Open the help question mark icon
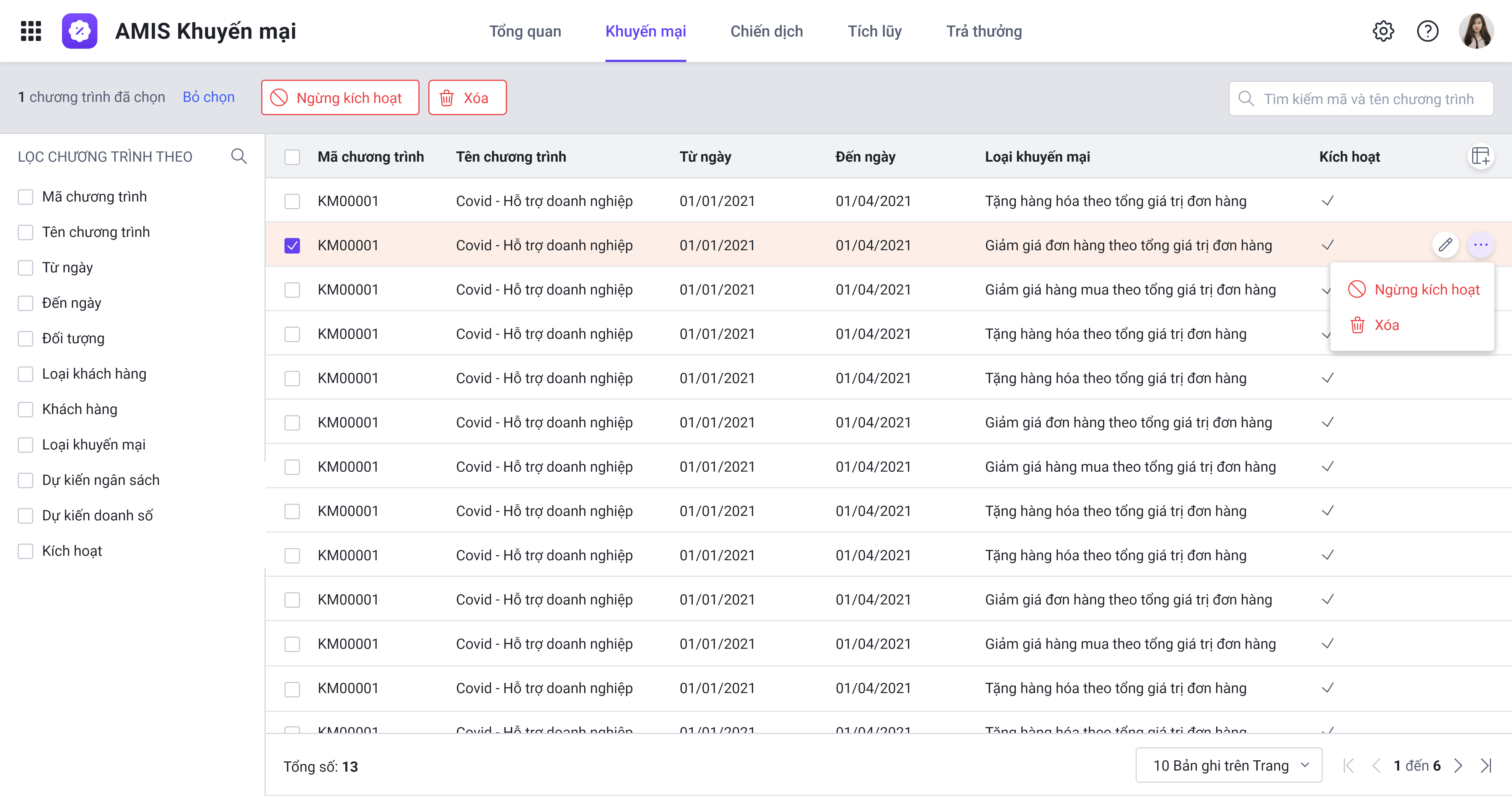Screen dimensions: 1512x796 (1428, 31)
